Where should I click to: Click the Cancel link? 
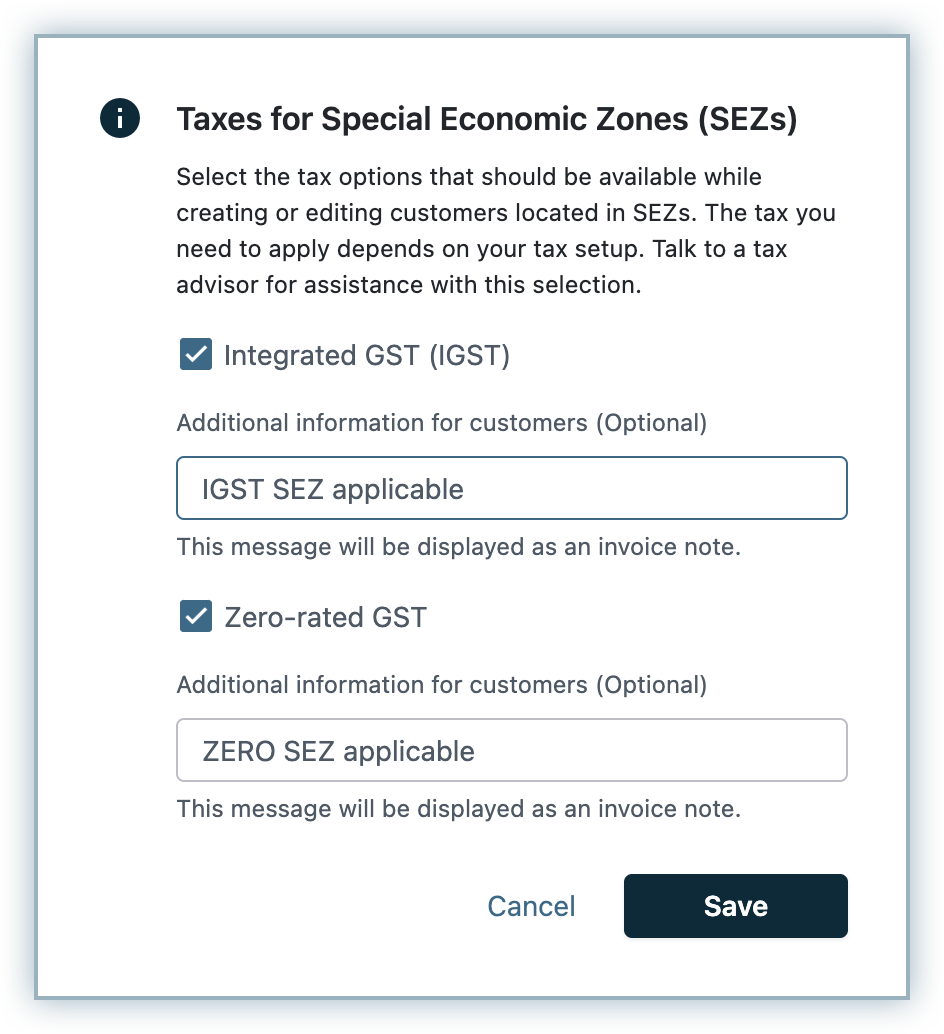(x=531, y=906)
